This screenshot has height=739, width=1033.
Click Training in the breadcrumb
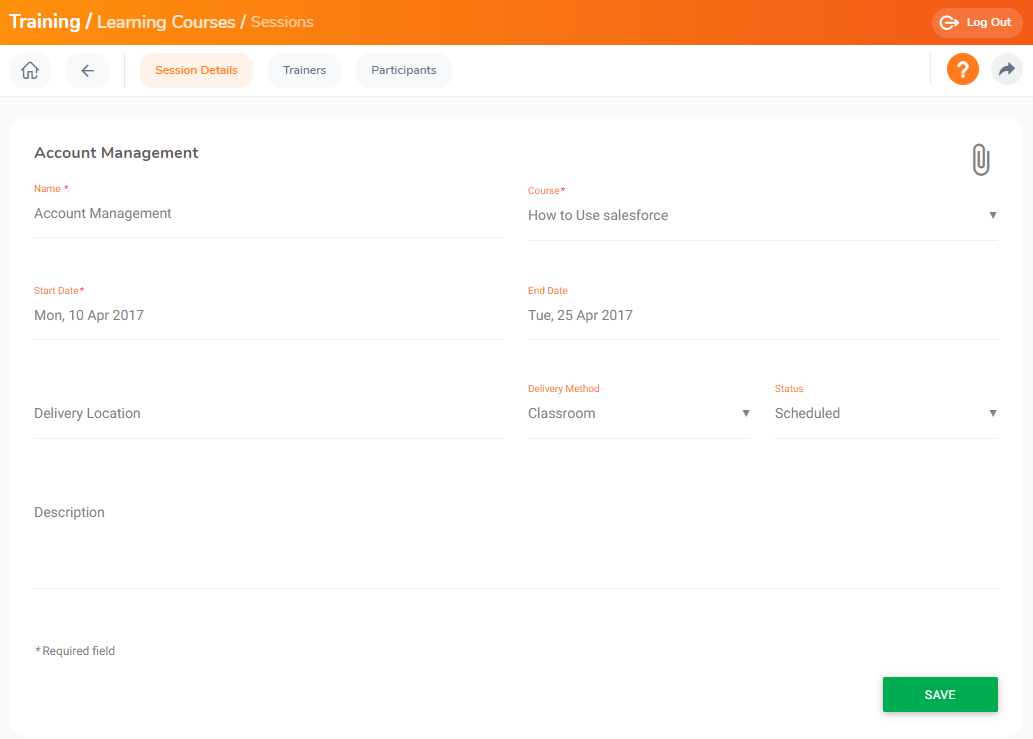(45, 22)
